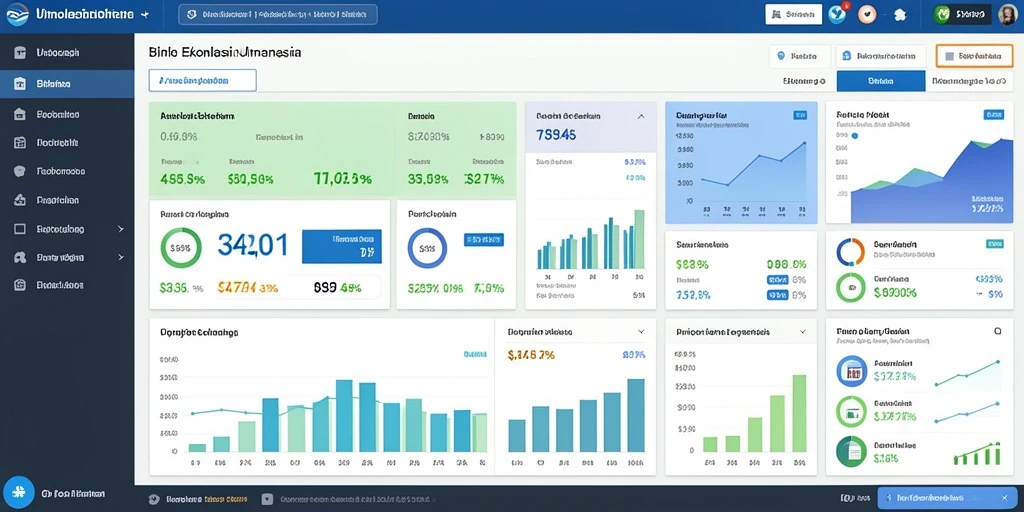1024x512 pixels.
Task: Click the small circle icon atop bottom-right card
Action: pos(997,332)
